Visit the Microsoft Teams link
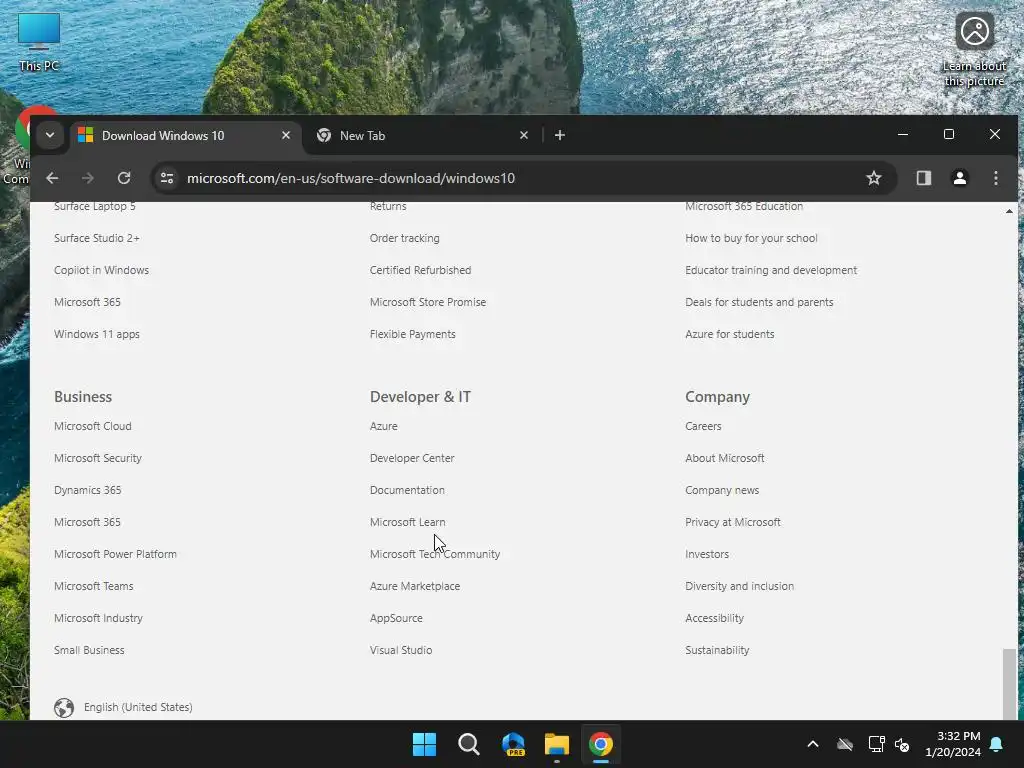 tap(93, 586)
